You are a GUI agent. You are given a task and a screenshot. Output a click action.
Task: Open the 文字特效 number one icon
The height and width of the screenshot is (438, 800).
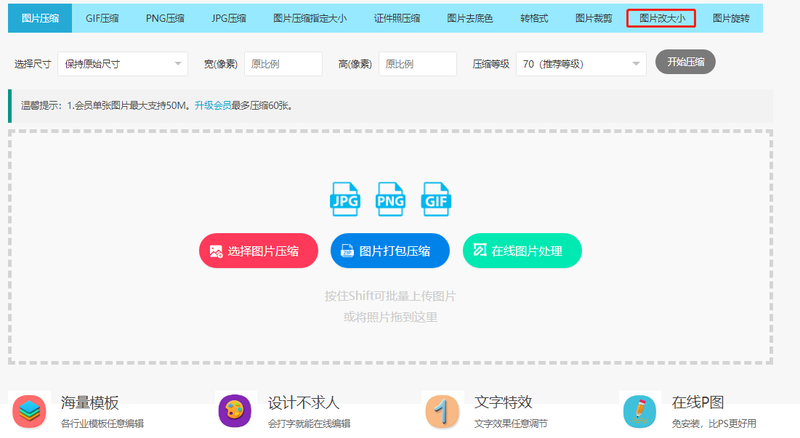442,411
